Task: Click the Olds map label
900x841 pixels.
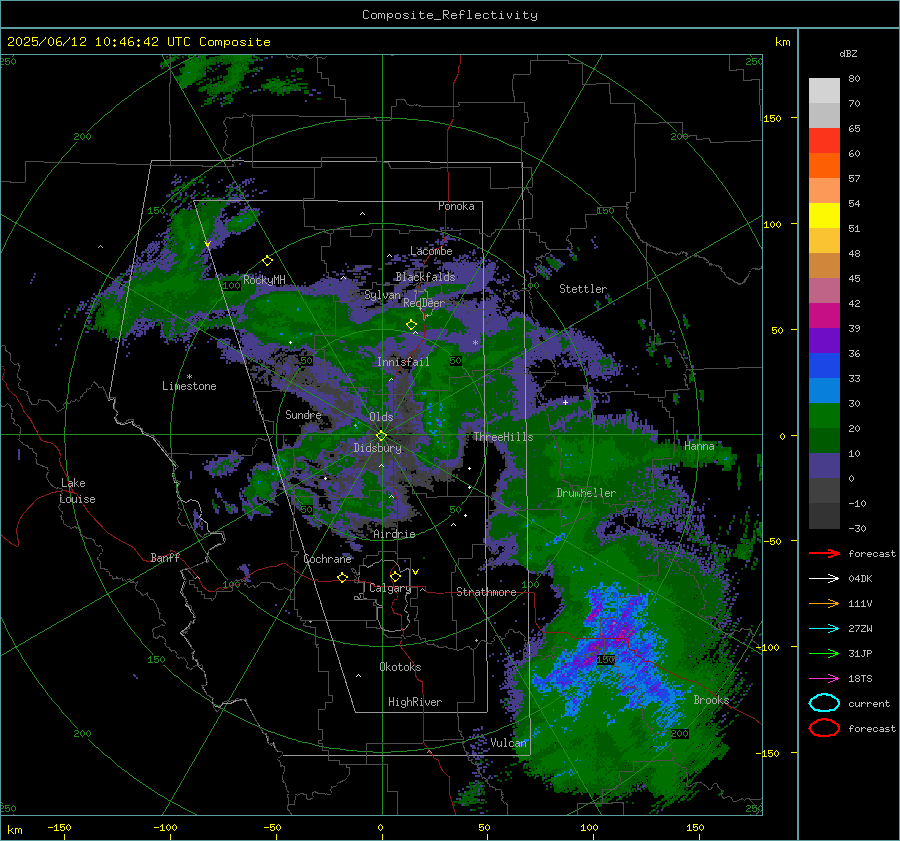Action: pyautogui.click(x=381, y=417)
